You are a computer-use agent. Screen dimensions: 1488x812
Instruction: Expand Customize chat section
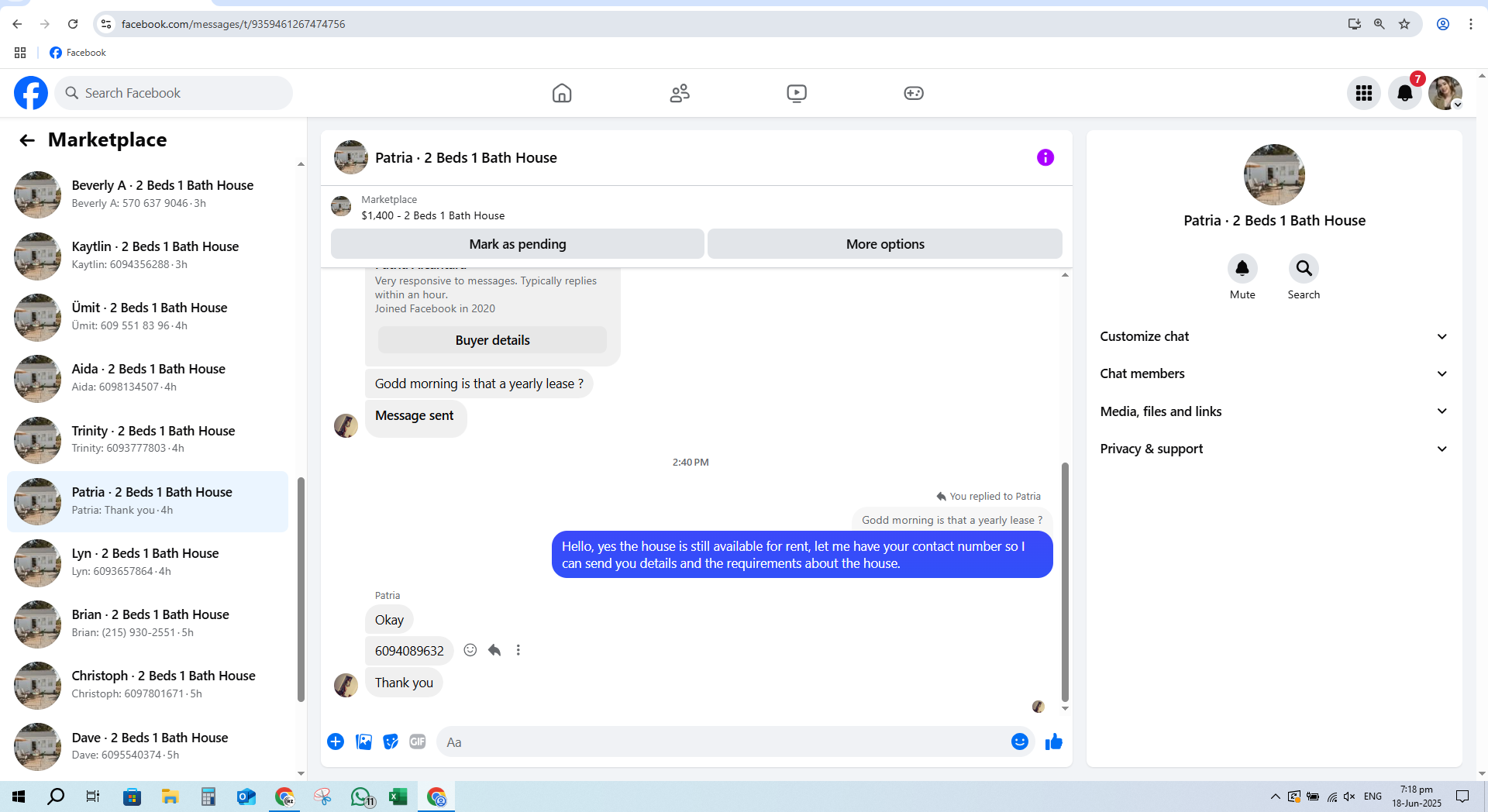tap(1274, 336)
